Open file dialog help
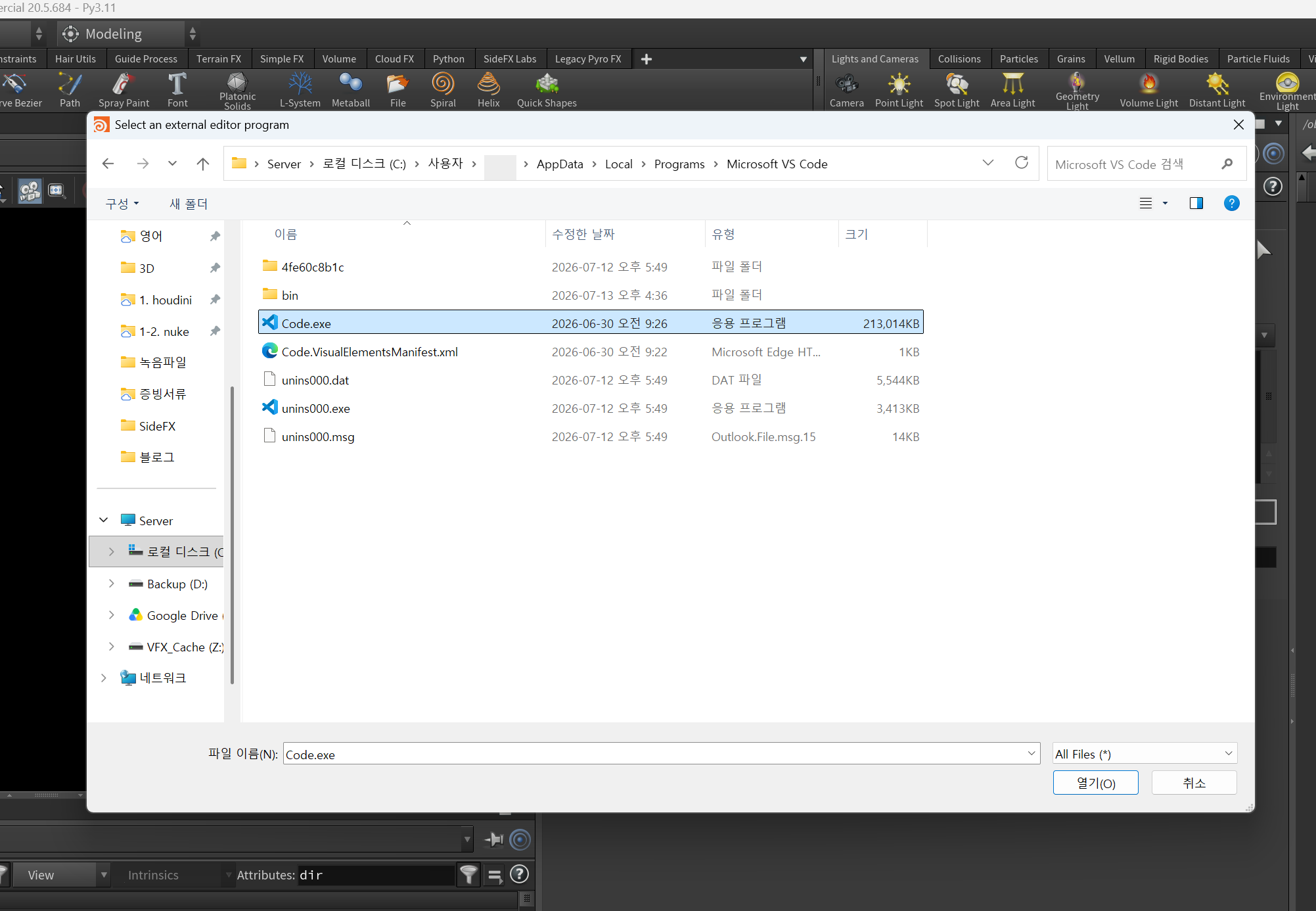The image size is (1316, 911). pyautogui.click(x=1232, y=203)
